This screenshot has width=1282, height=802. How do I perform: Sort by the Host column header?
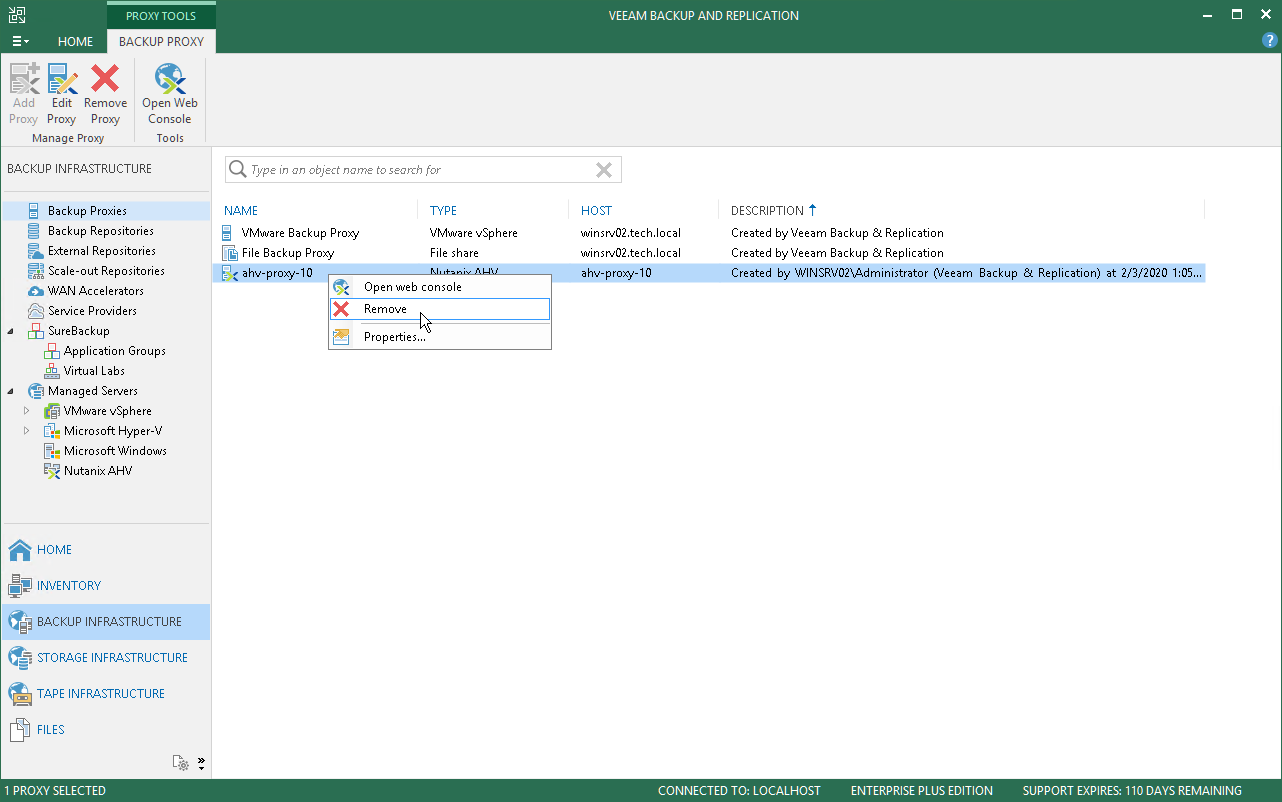(x=596, y=211)
